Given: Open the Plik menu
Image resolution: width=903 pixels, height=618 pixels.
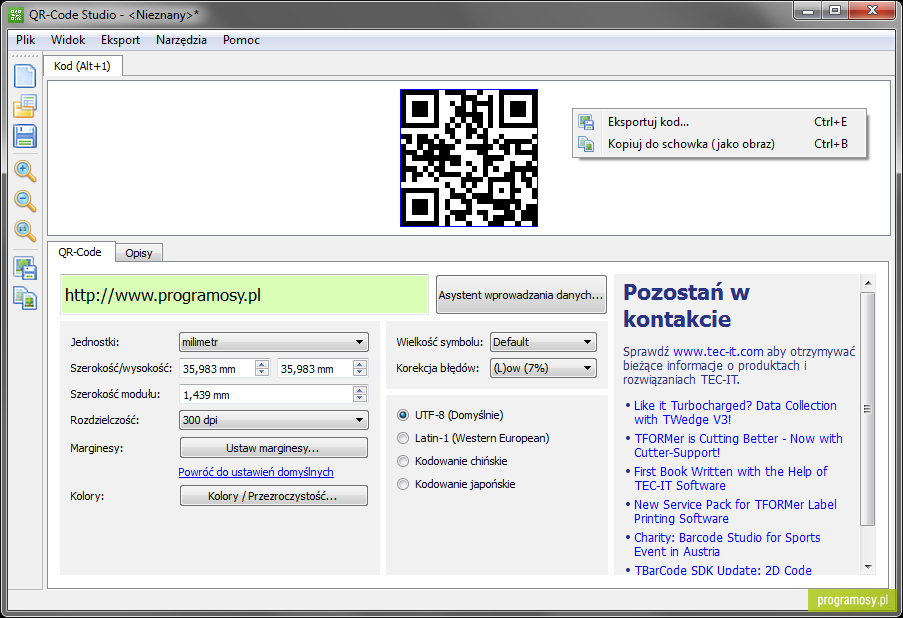Looking at the screenshot, I should click(25, 40).
